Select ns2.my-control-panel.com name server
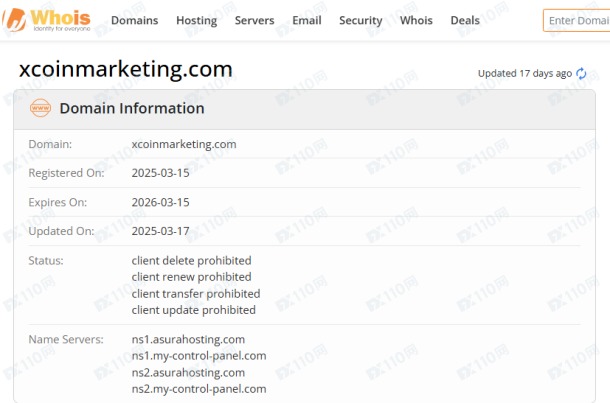 199,389
